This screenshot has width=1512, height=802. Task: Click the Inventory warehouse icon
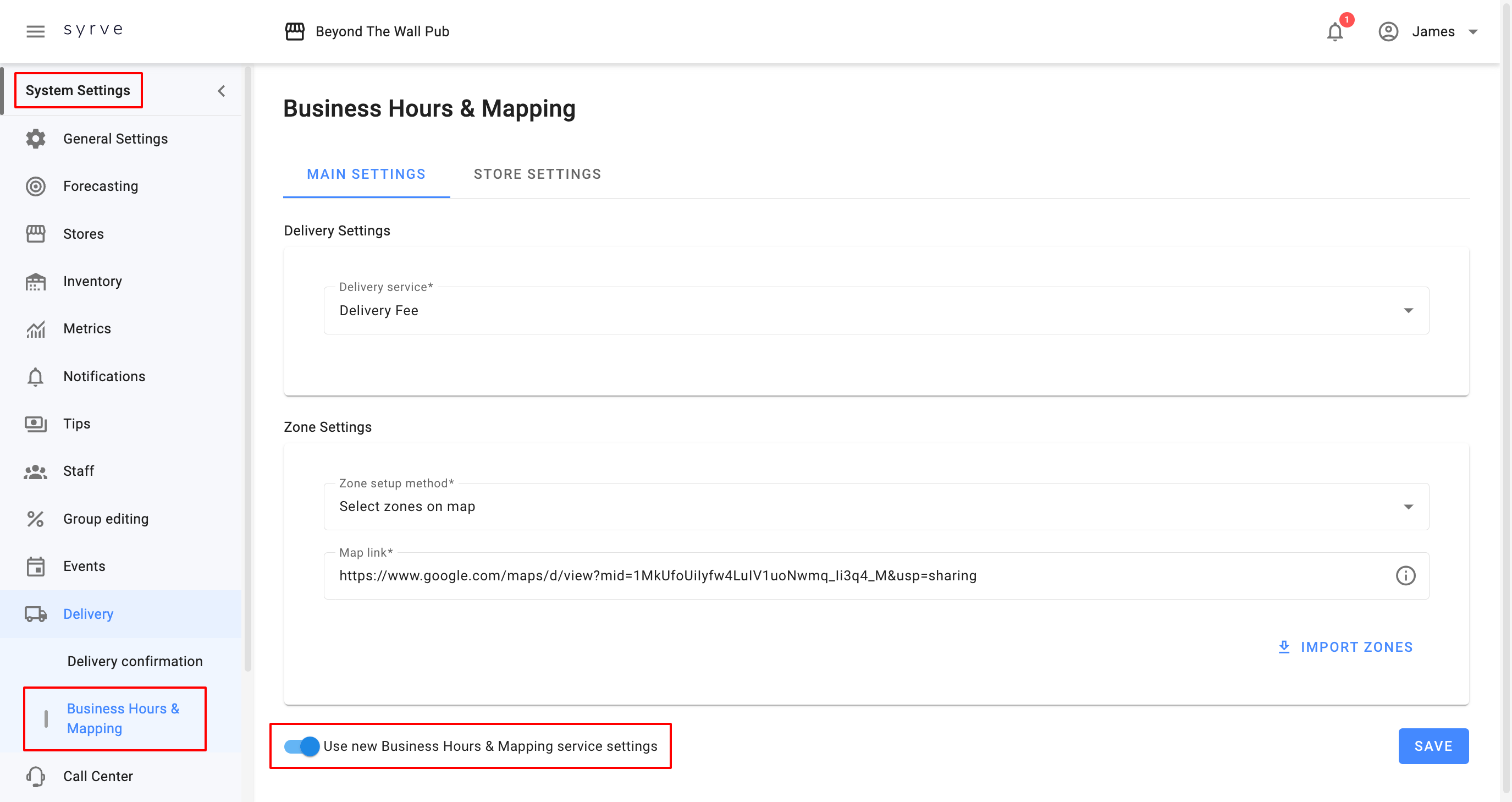pos(35,281)
